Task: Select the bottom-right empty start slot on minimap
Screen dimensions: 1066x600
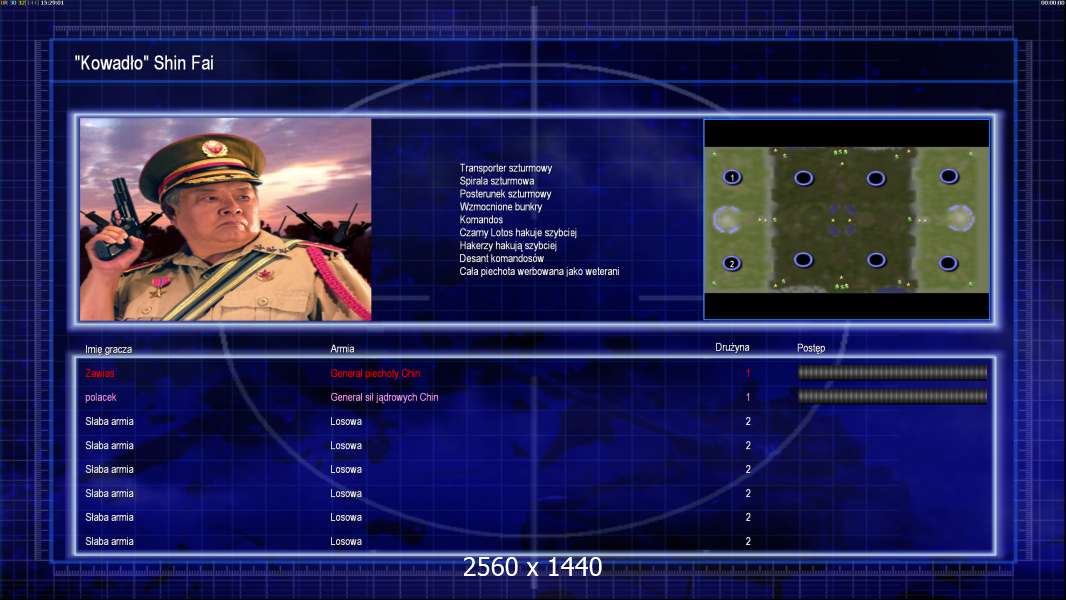Action: click(949, 263)
